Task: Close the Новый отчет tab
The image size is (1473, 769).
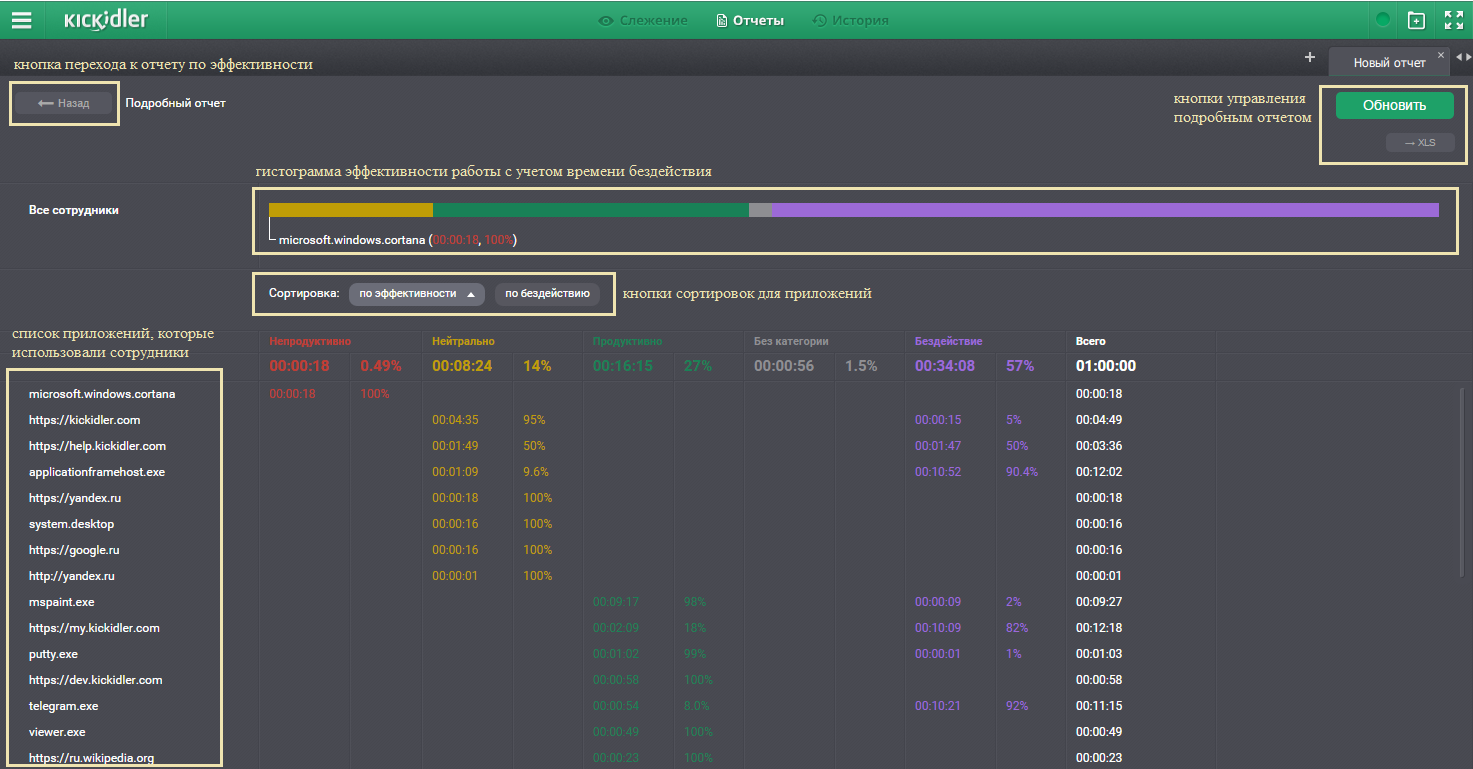Action: coord(1441,55)
